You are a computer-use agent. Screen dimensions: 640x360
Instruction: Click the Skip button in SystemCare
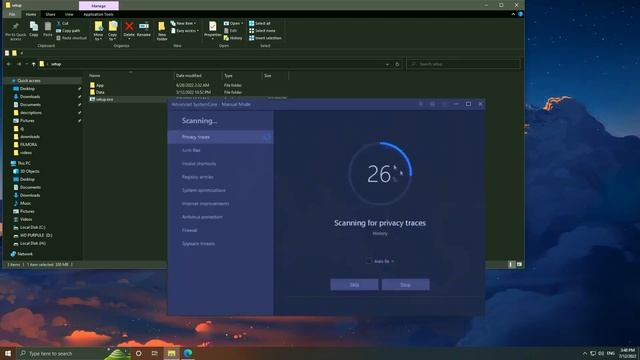pyautogui.click(x=354, y=284)
